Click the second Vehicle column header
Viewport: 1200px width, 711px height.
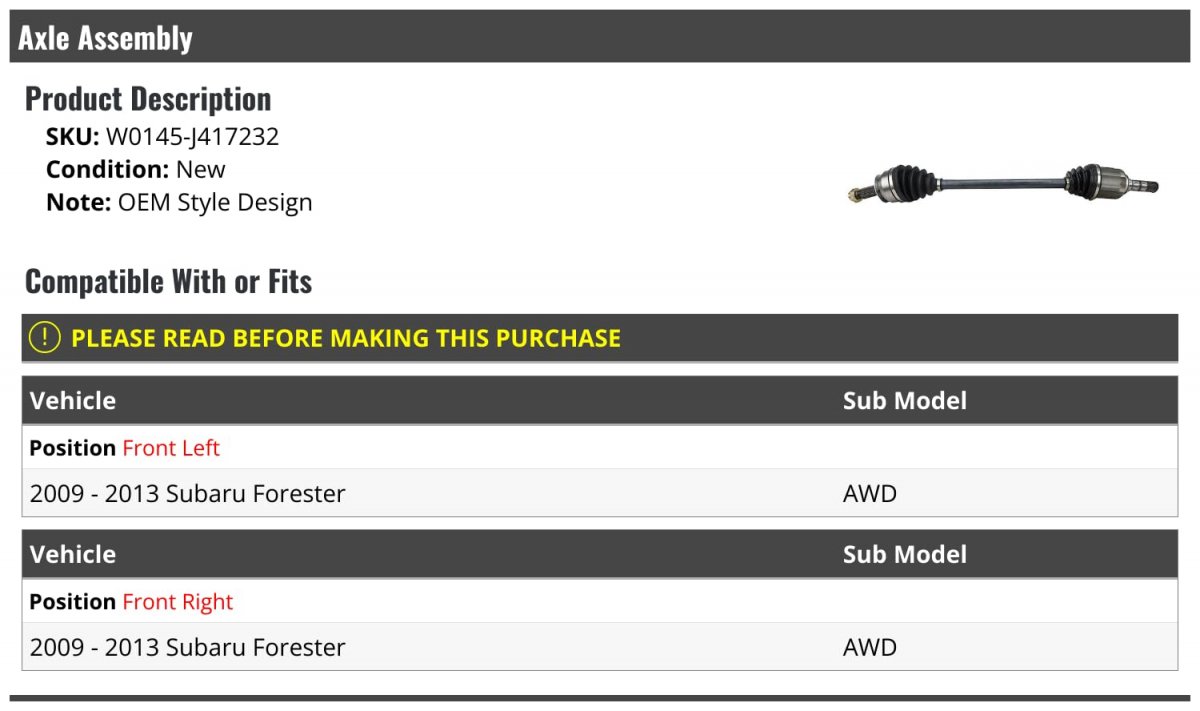[73, 555]
